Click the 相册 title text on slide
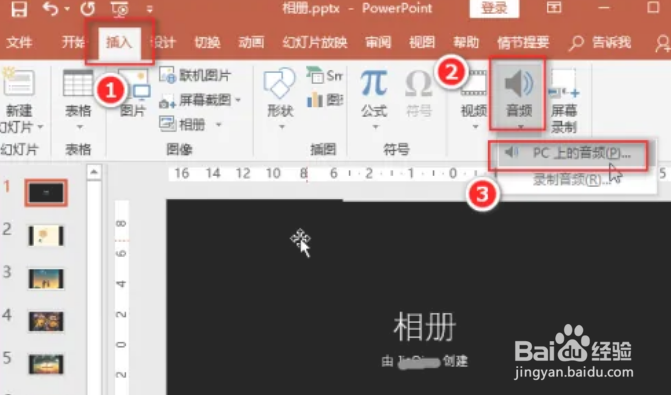The width and height of the screenshot is (671, 395). (425, 327)
